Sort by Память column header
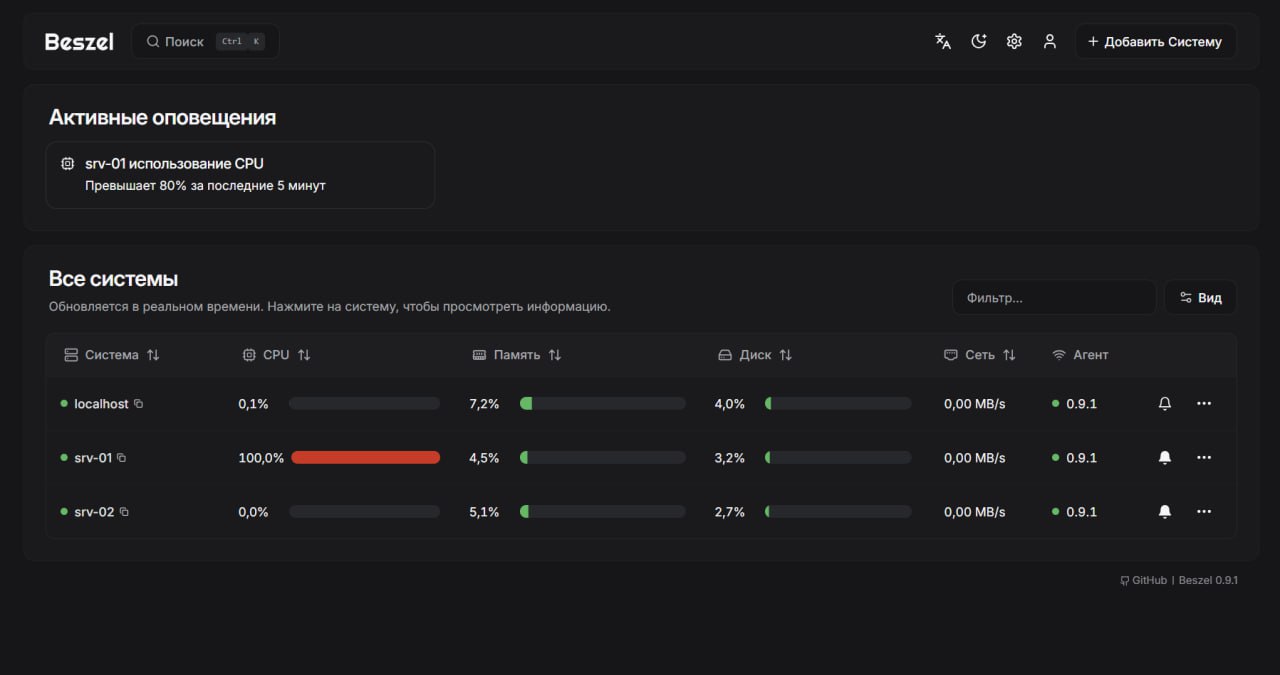 (x=516, y=355)
